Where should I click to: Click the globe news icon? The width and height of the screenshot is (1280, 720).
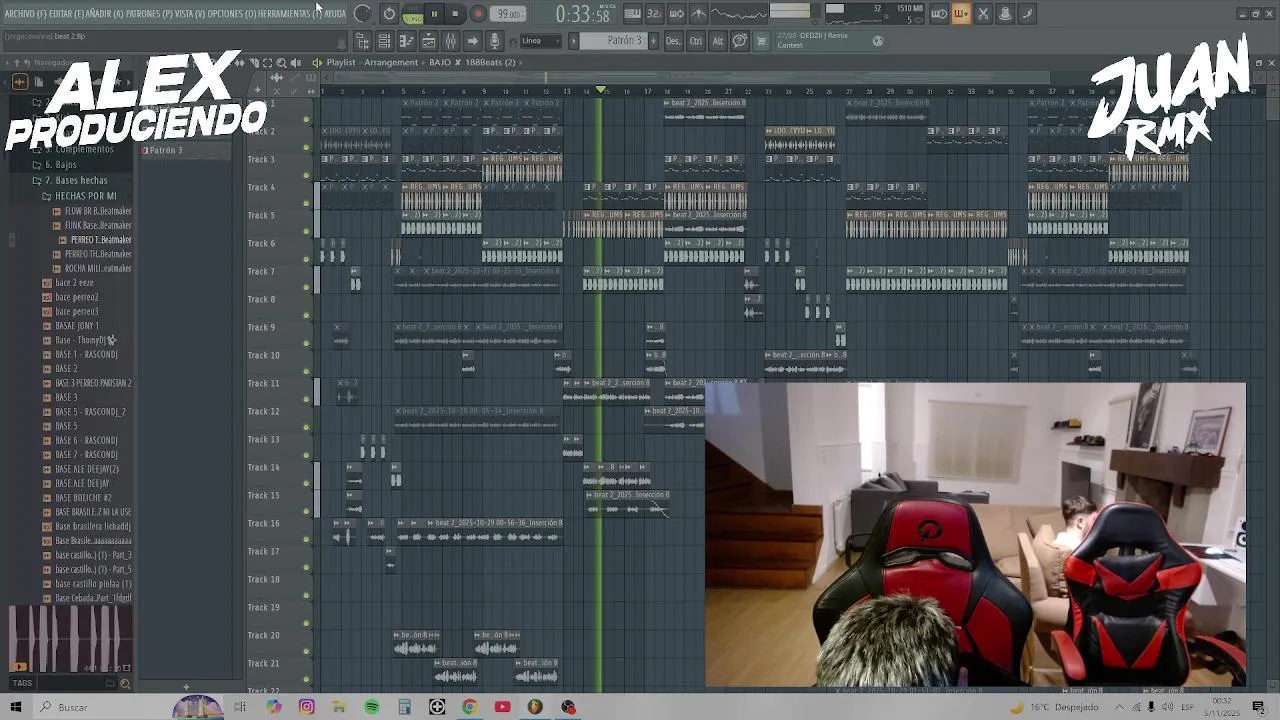(x=878, y=41)
